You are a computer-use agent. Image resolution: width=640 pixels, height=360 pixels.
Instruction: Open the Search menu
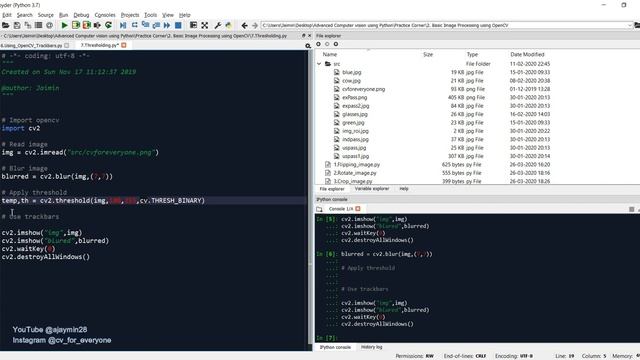point(24,15)
